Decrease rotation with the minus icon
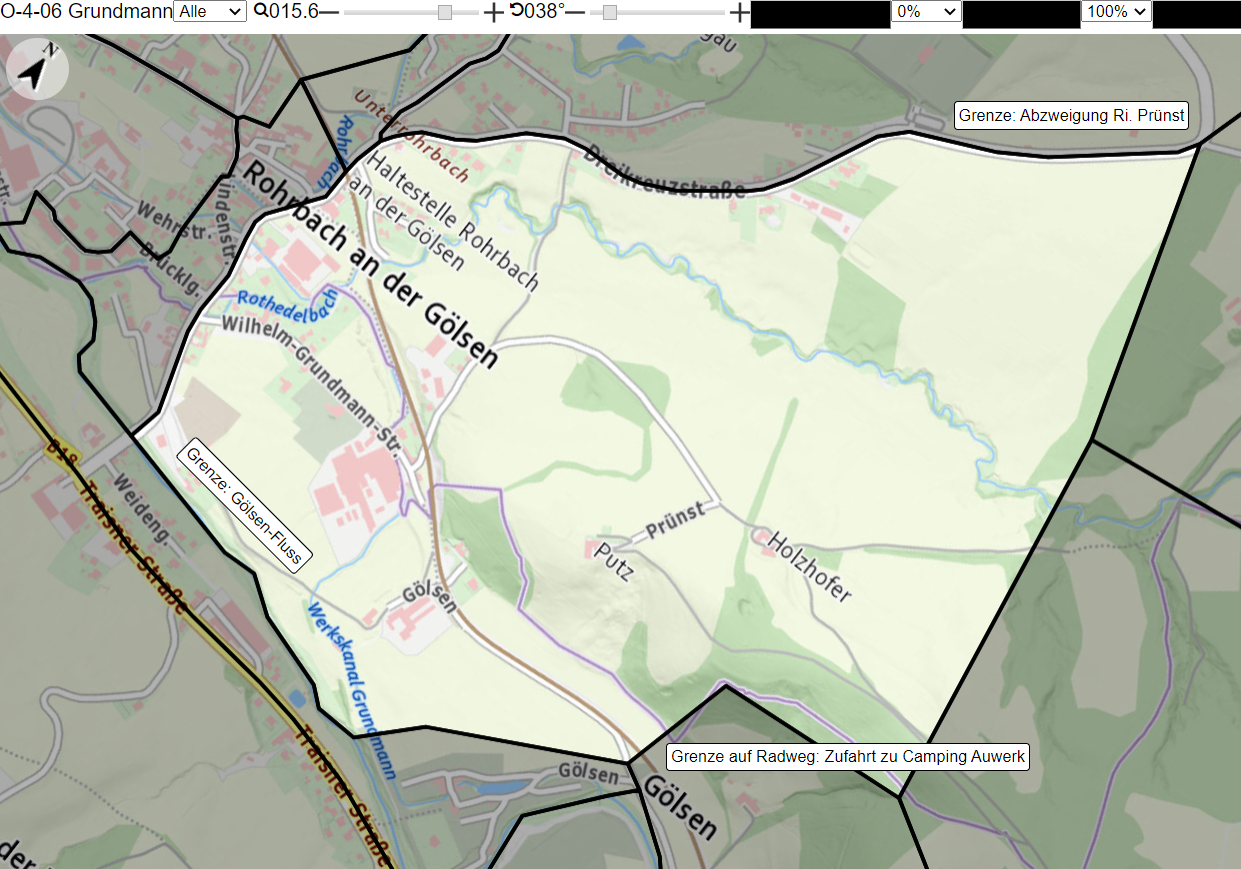Viewport: 1241px width, 869px height. click(575, 12)
